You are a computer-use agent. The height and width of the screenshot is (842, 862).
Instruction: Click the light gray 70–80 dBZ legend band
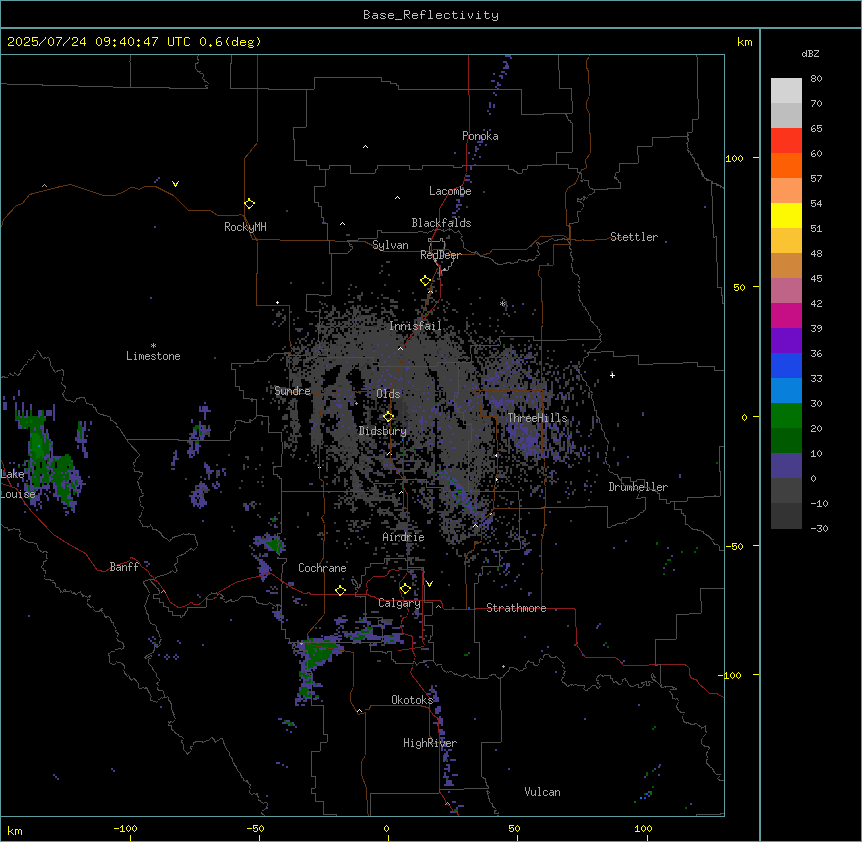(786, 91)
